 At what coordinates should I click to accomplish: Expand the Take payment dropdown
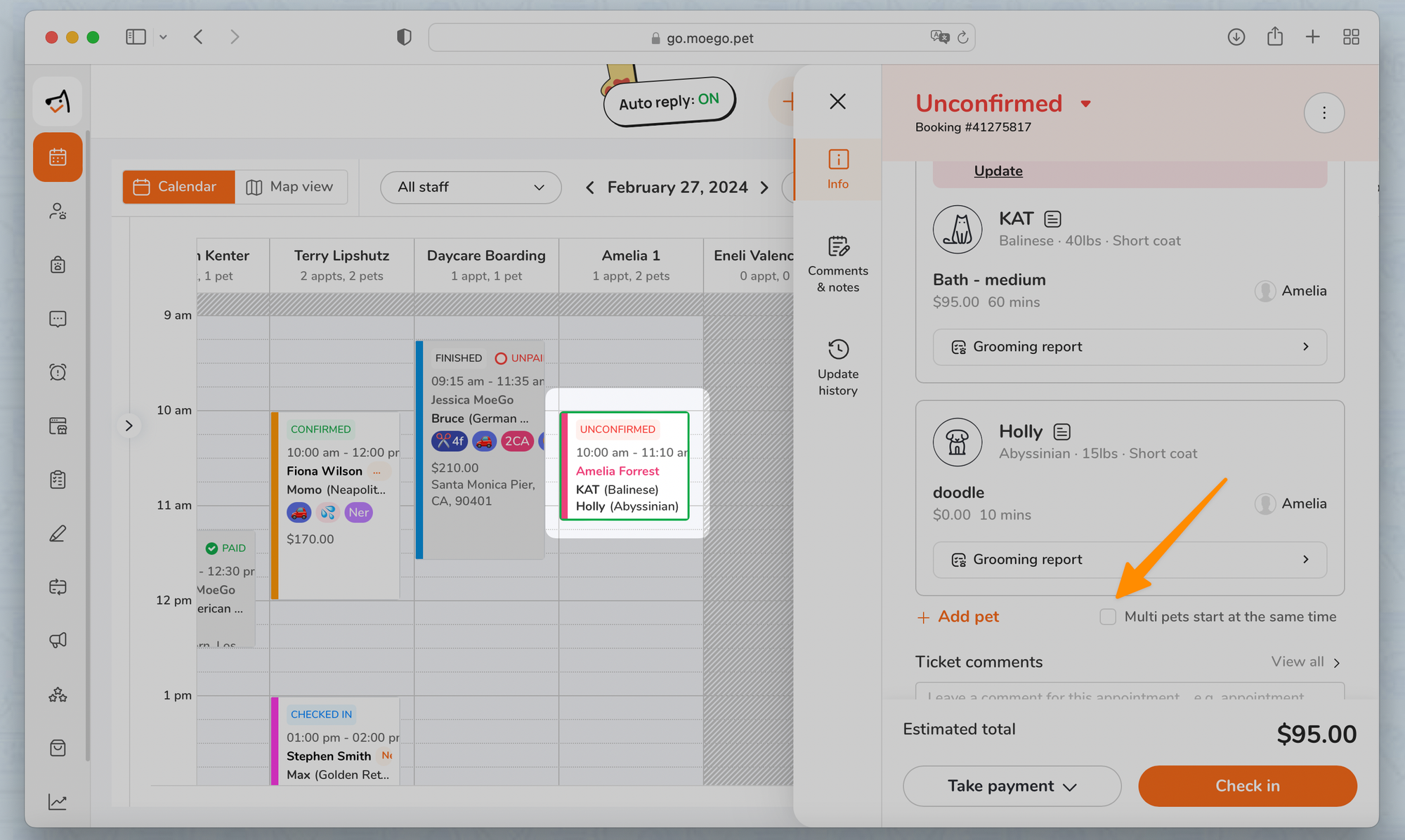click(1012, 786)
